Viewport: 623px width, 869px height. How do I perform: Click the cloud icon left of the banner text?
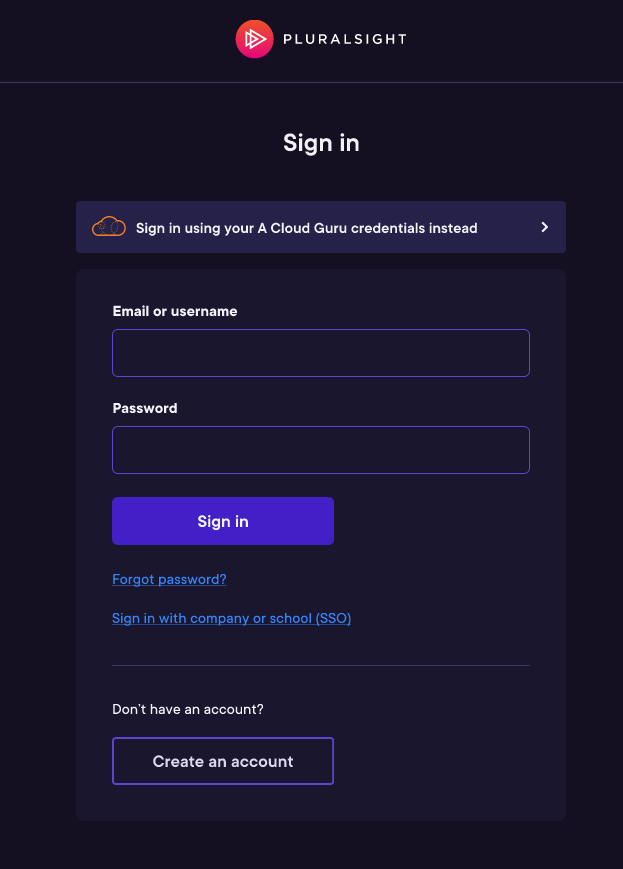tap(108, 227)
